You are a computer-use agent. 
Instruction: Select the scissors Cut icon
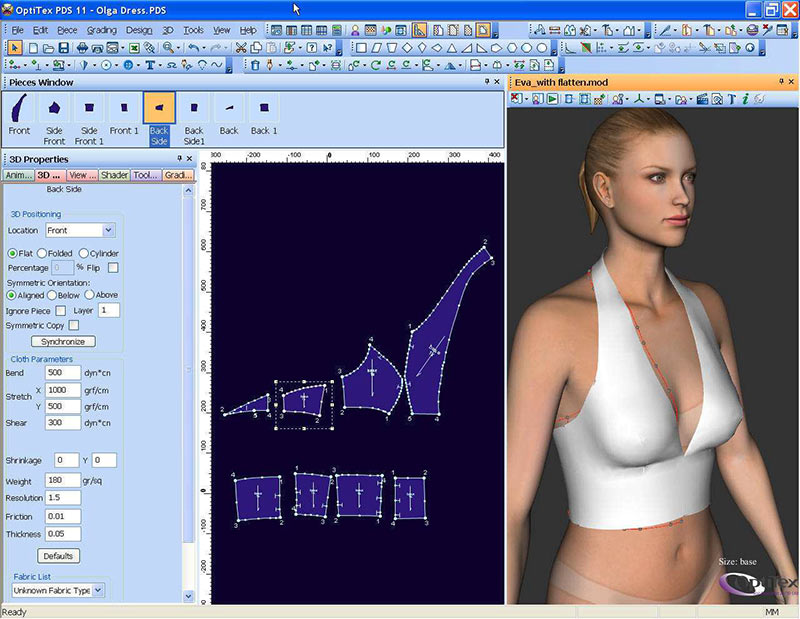(242, 47)
